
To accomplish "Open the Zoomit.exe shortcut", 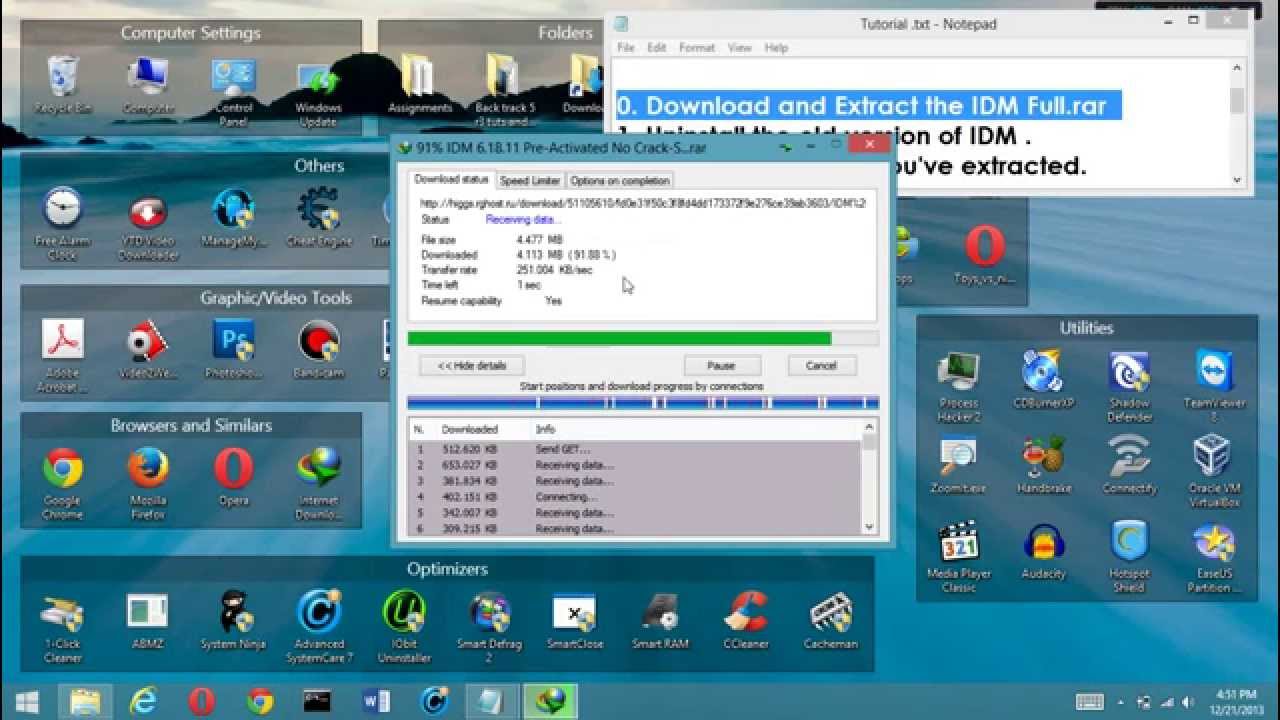I will click(x=959, y=466).
